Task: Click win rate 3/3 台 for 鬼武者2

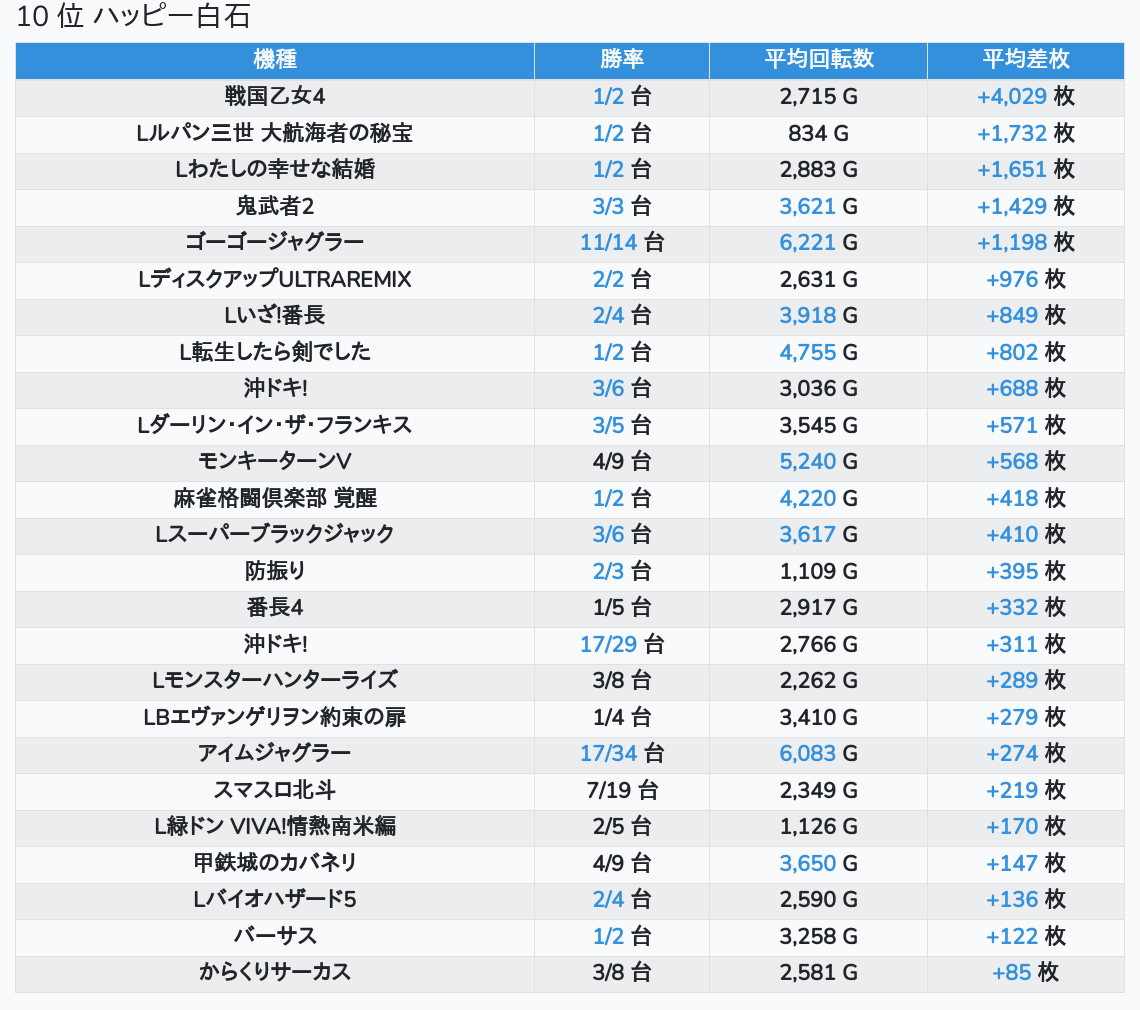Action: [622, 206]
